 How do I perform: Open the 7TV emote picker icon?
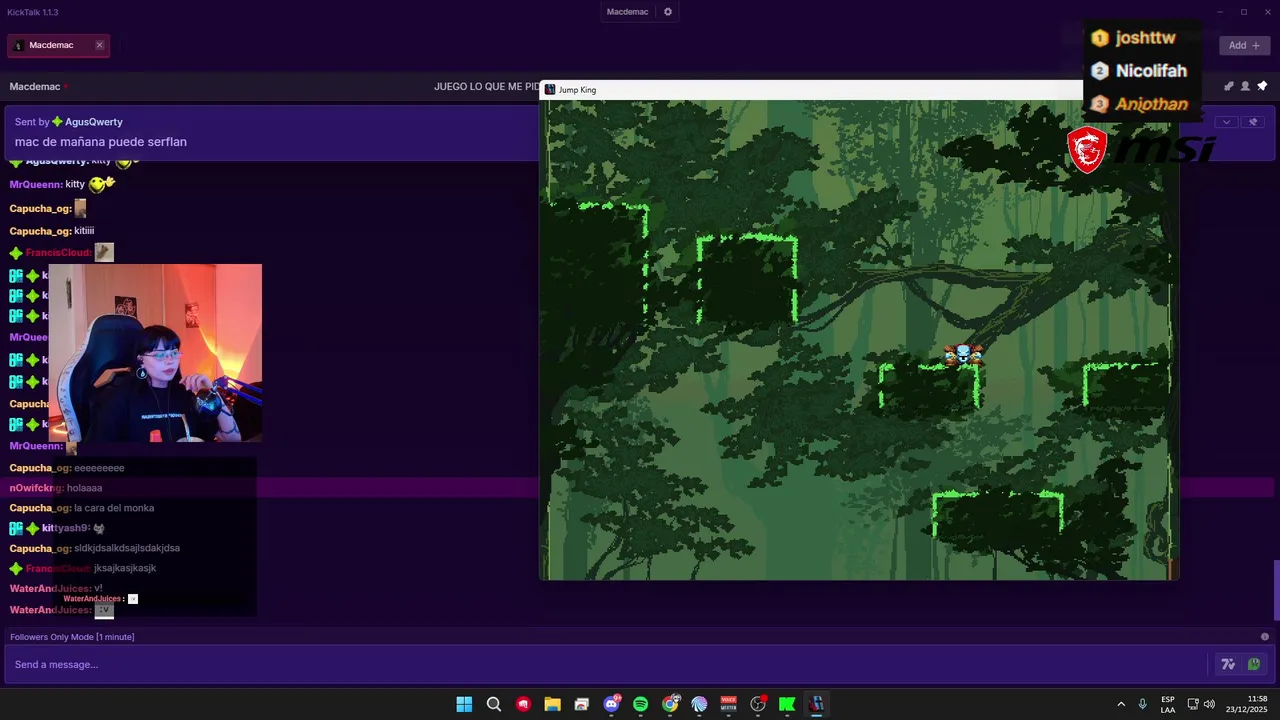coord(1228,664)
